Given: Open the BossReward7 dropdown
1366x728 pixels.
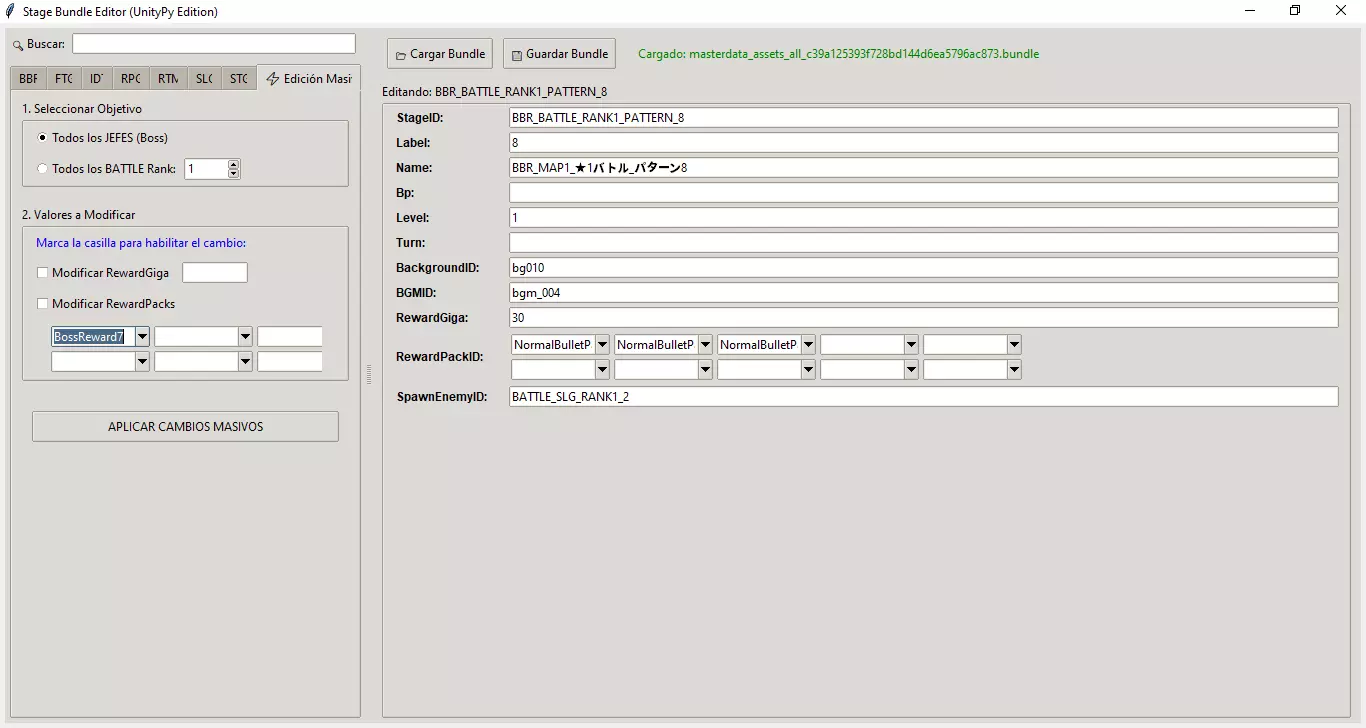Looking at the screenshot, I should click(x=142, y=337).
